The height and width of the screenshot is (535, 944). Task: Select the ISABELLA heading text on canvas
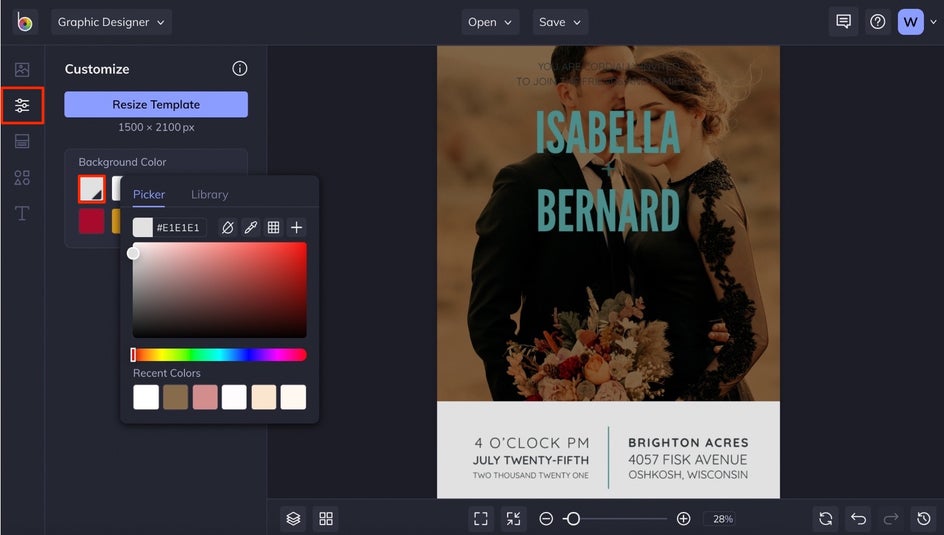click(608, 132)
